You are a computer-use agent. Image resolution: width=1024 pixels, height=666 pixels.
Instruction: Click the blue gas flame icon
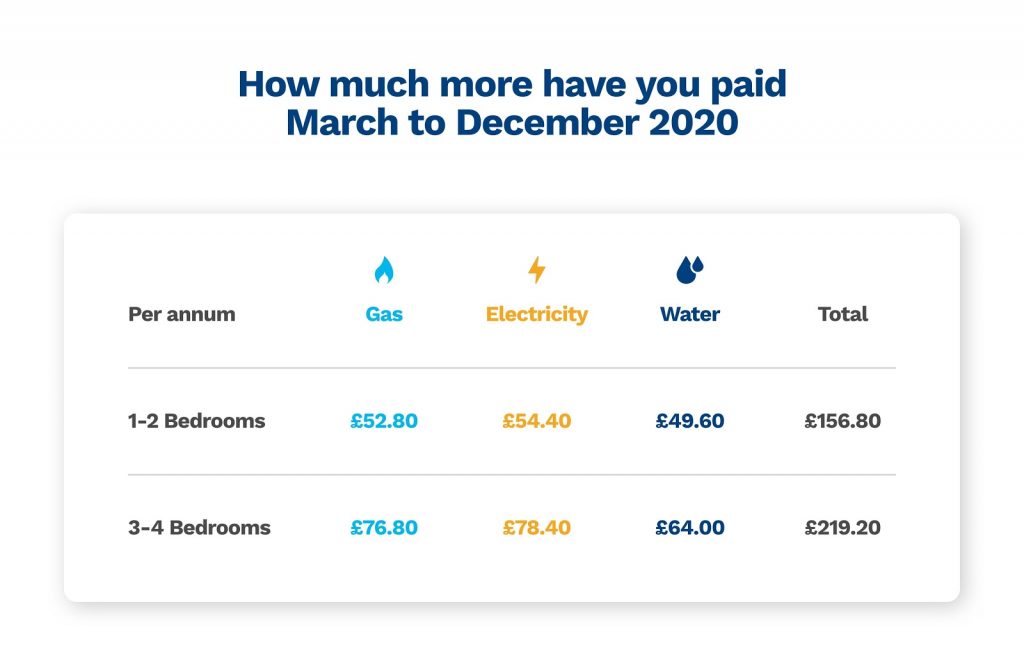tap(384, 270)
